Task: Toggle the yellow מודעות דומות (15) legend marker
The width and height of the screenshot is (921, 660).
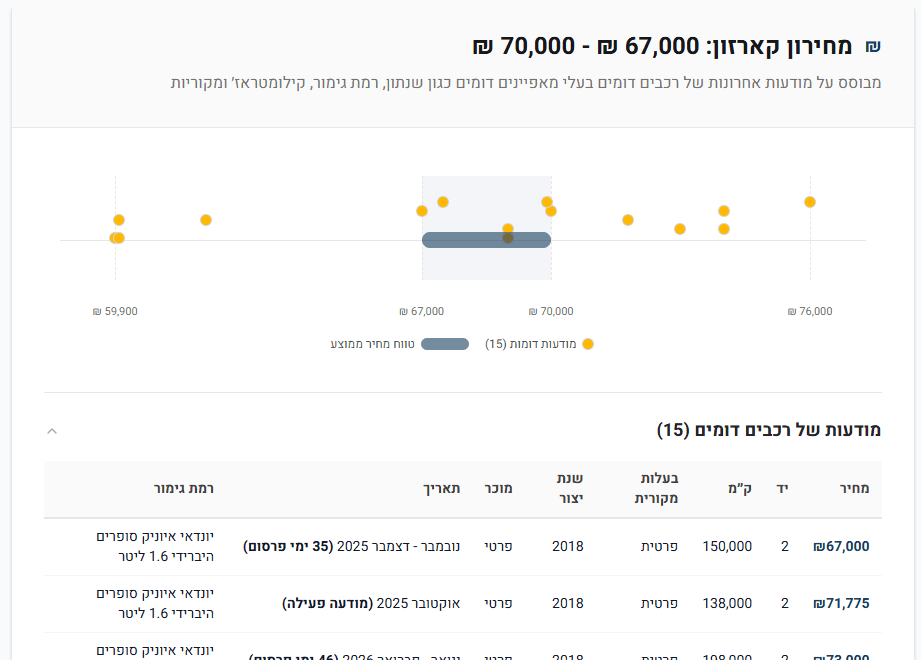Action: pyautogui.click(x=588, y=344)
